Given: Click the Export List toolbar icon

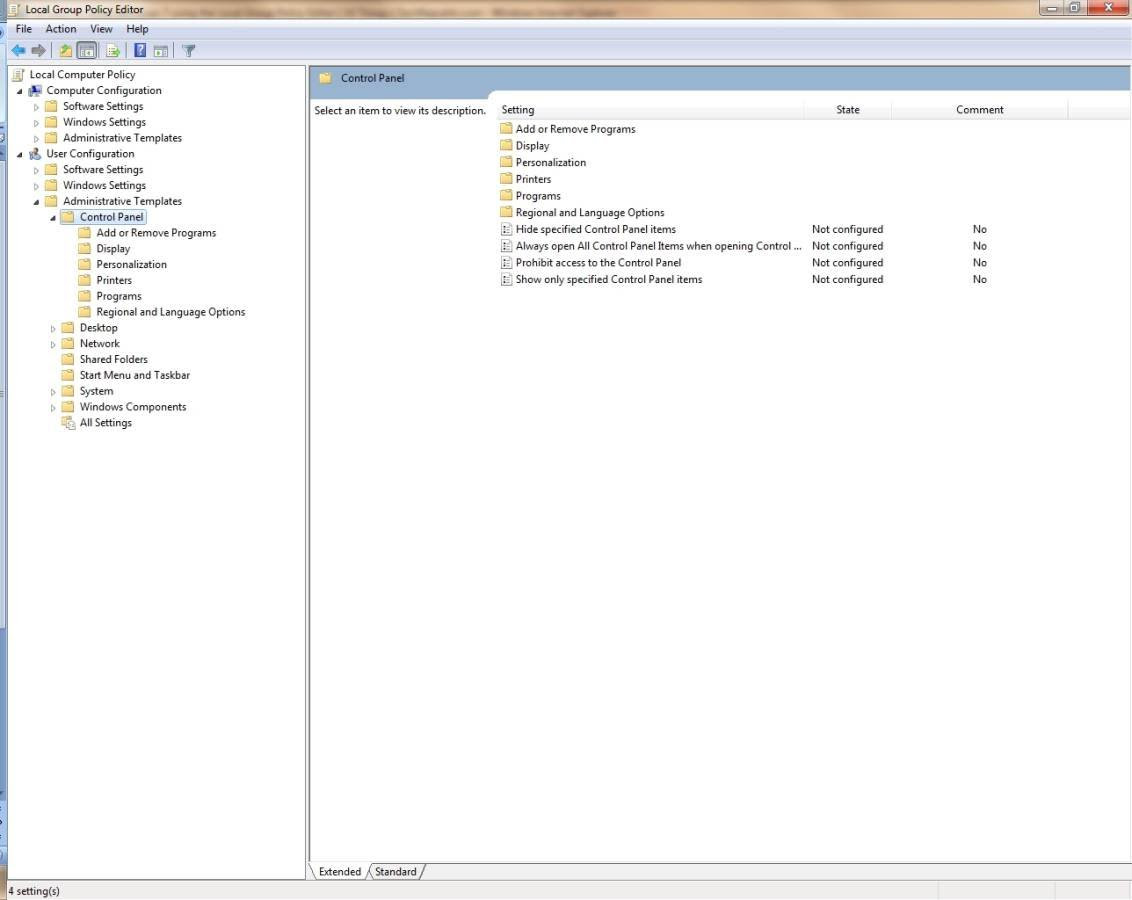Looking at the screenshot, I should (113, 51).
